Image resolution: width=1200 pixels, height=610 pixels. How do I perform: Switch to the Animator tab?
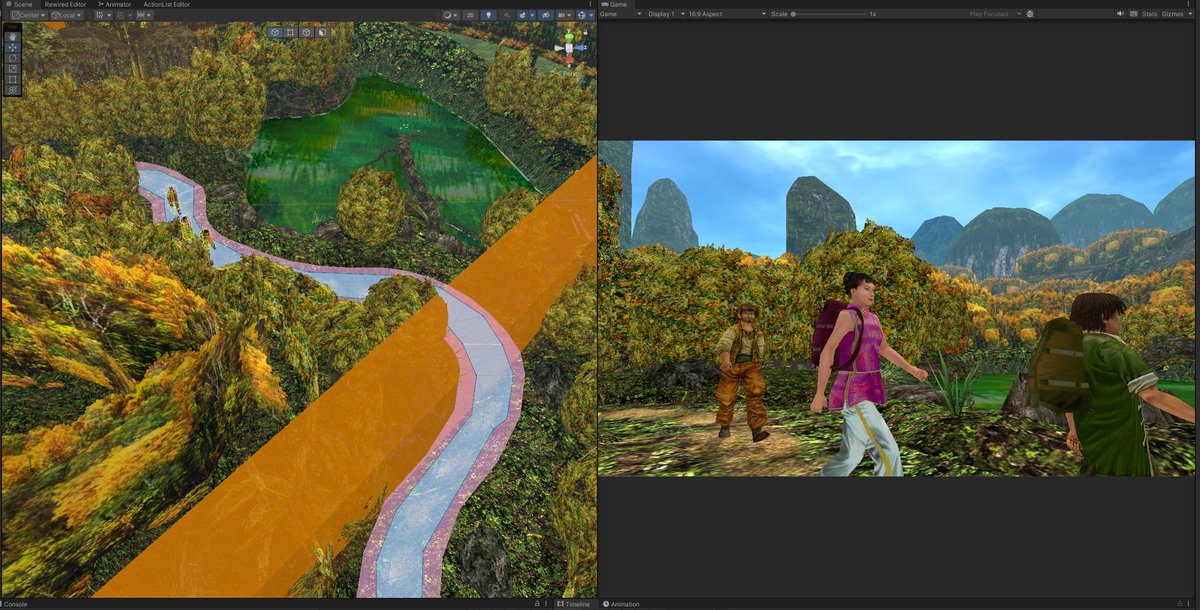tap(114, 4)
